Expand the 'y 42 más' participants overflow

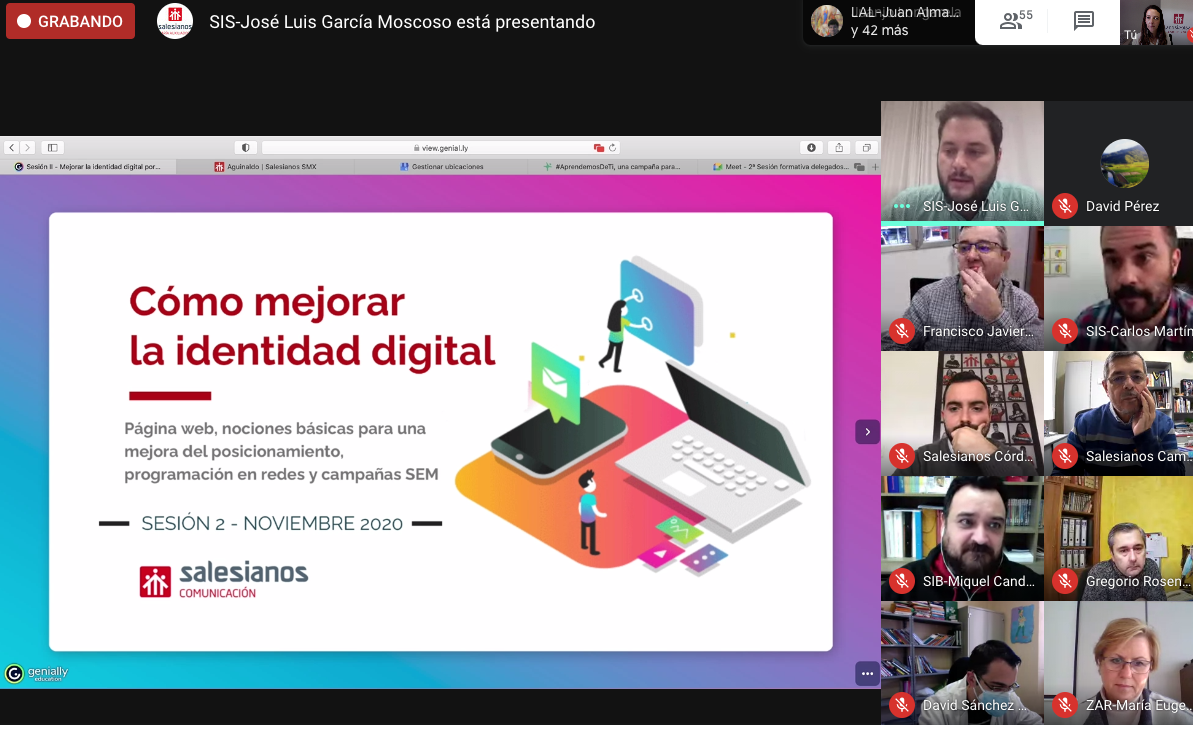pos(880,30)
